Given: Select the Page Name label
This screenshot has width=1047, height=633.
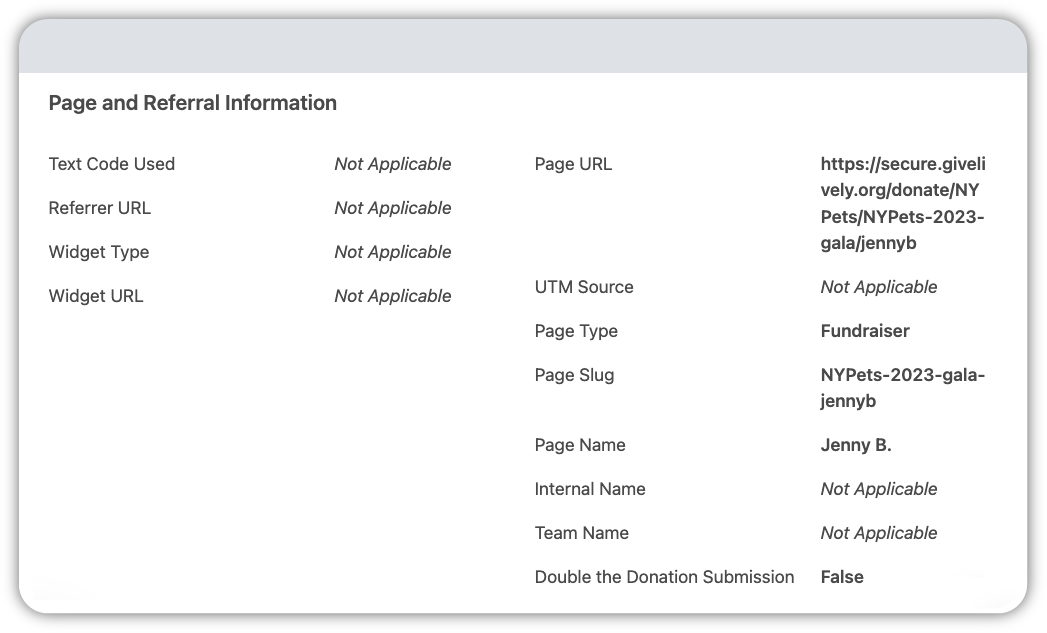Looking at the screenshot, I should [580, 445].
